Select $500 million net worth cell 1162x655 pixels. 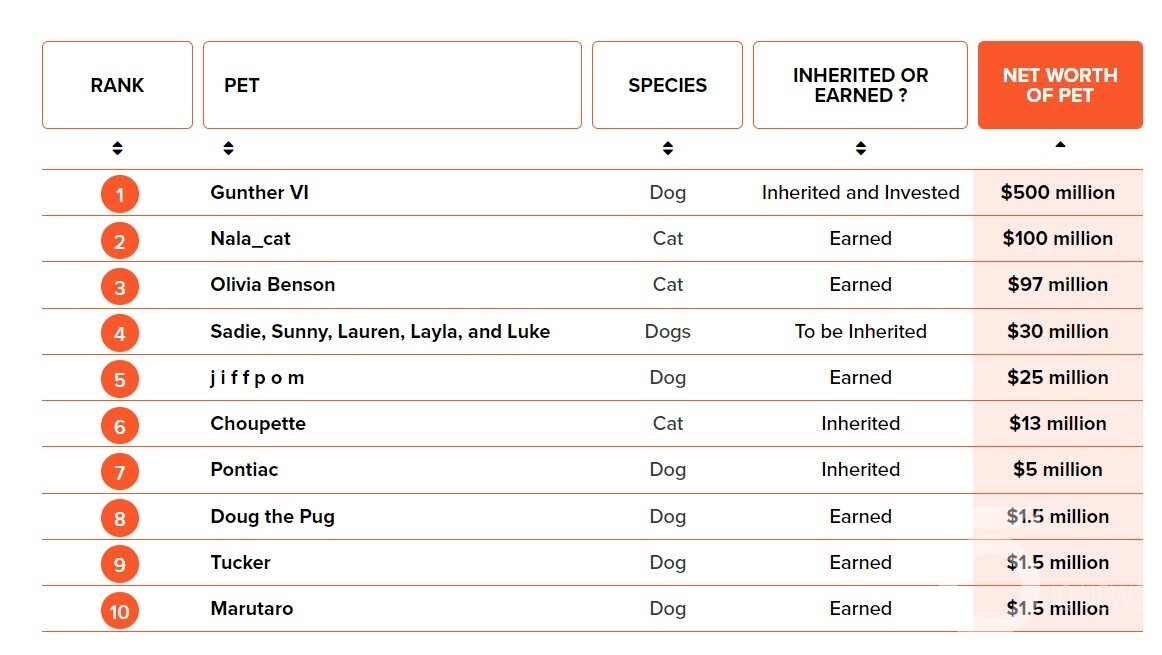coord(1058,193)
